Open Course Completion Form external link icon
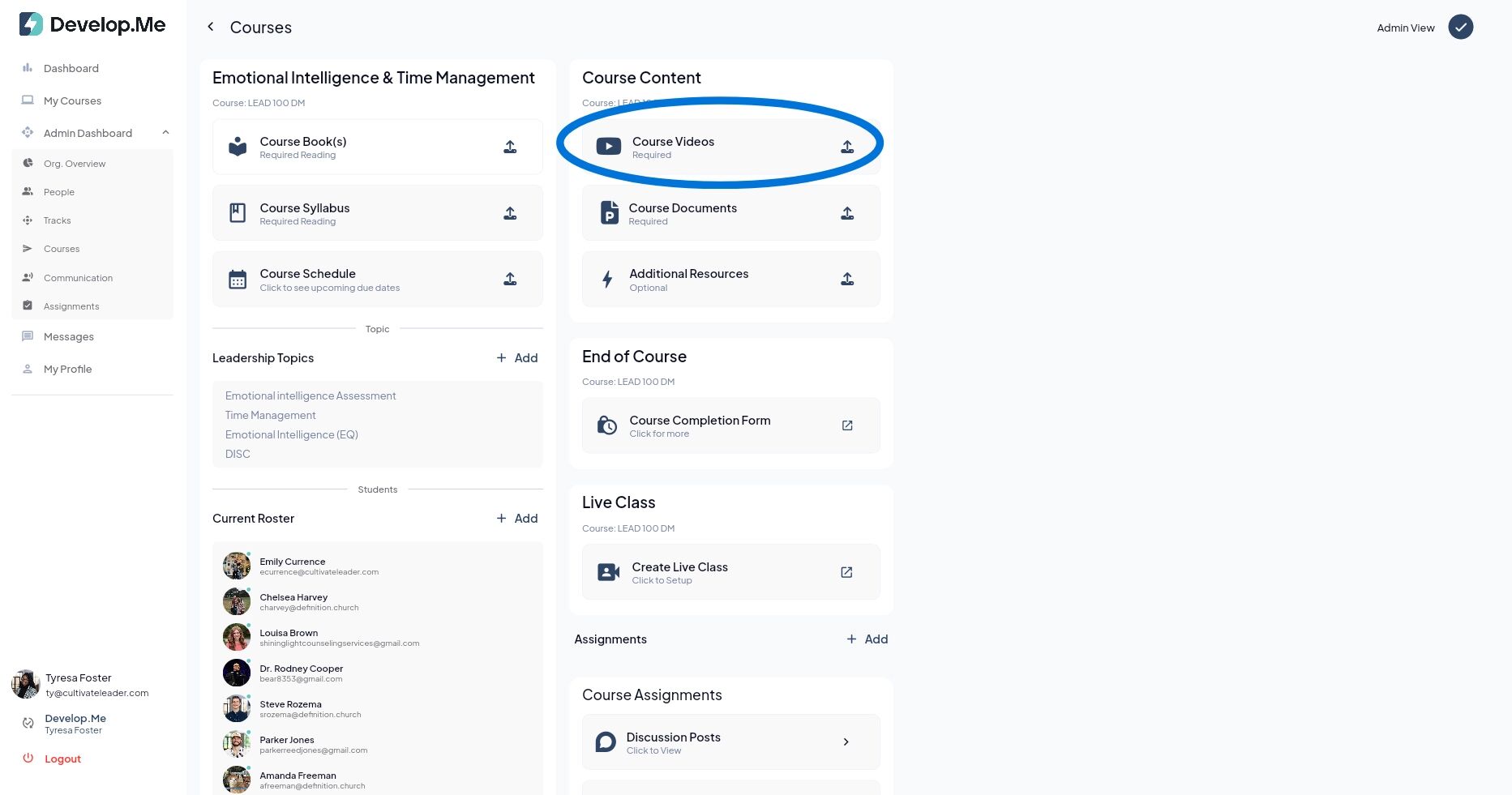1512x795 pixels. click(x=847, y=425)
